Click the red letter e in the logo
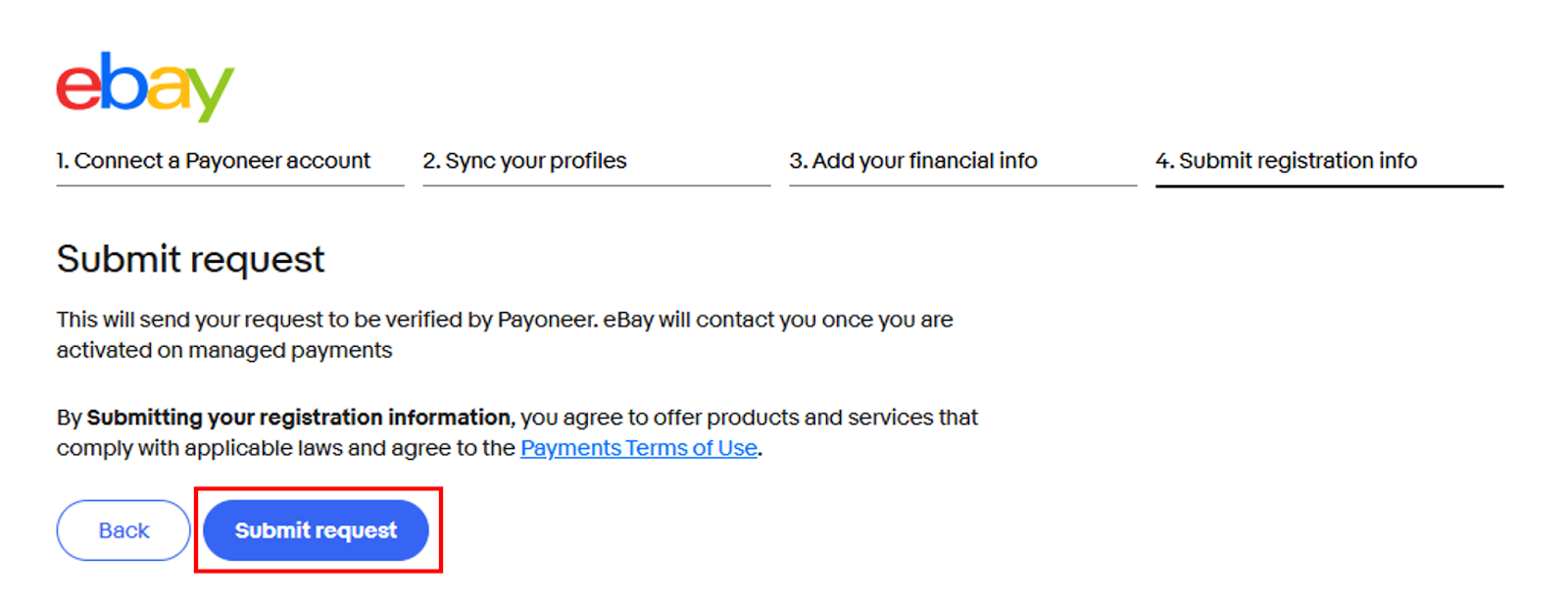 79,86
